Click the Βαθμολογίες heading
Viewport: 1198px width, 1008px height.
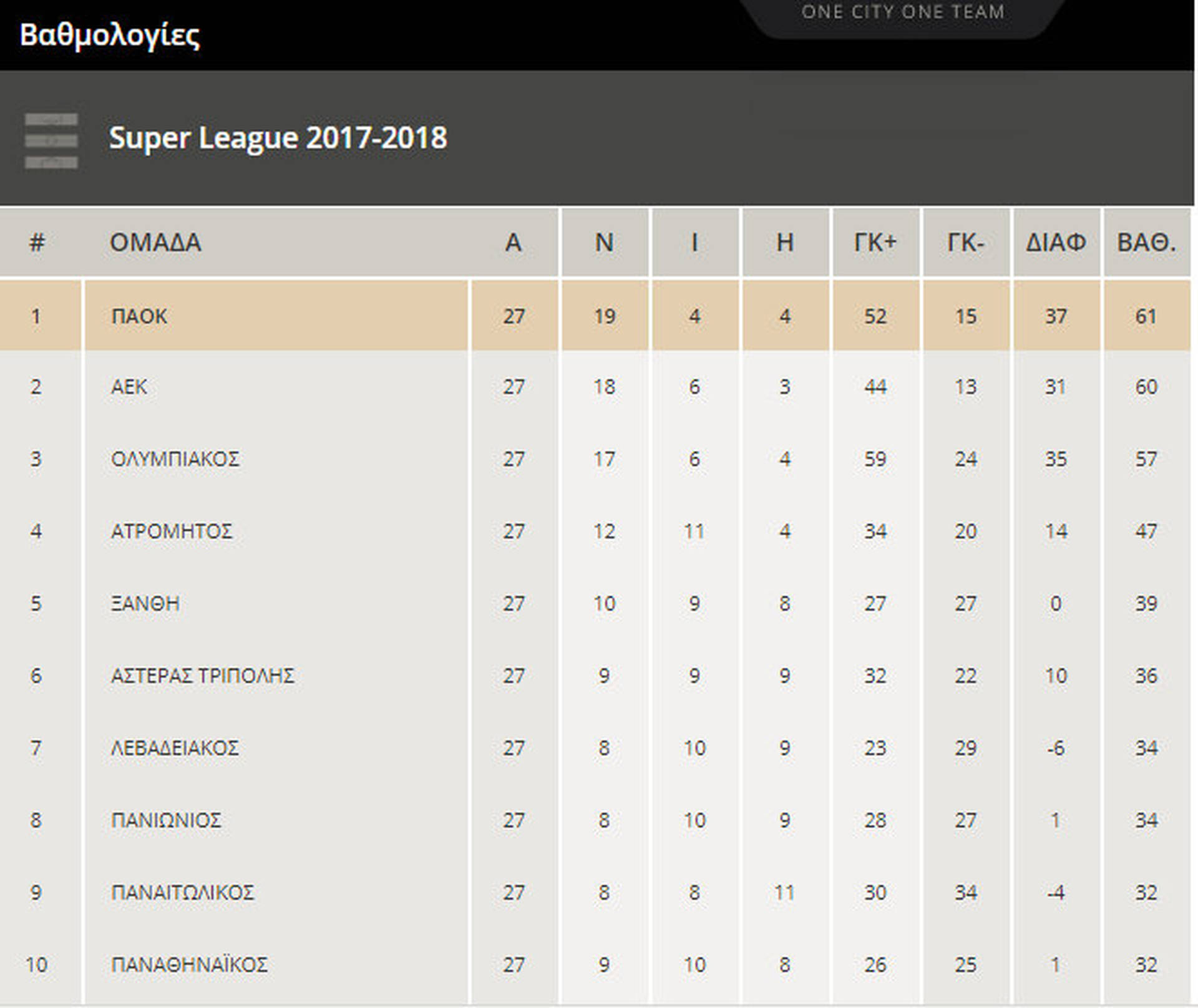[110, 35]
